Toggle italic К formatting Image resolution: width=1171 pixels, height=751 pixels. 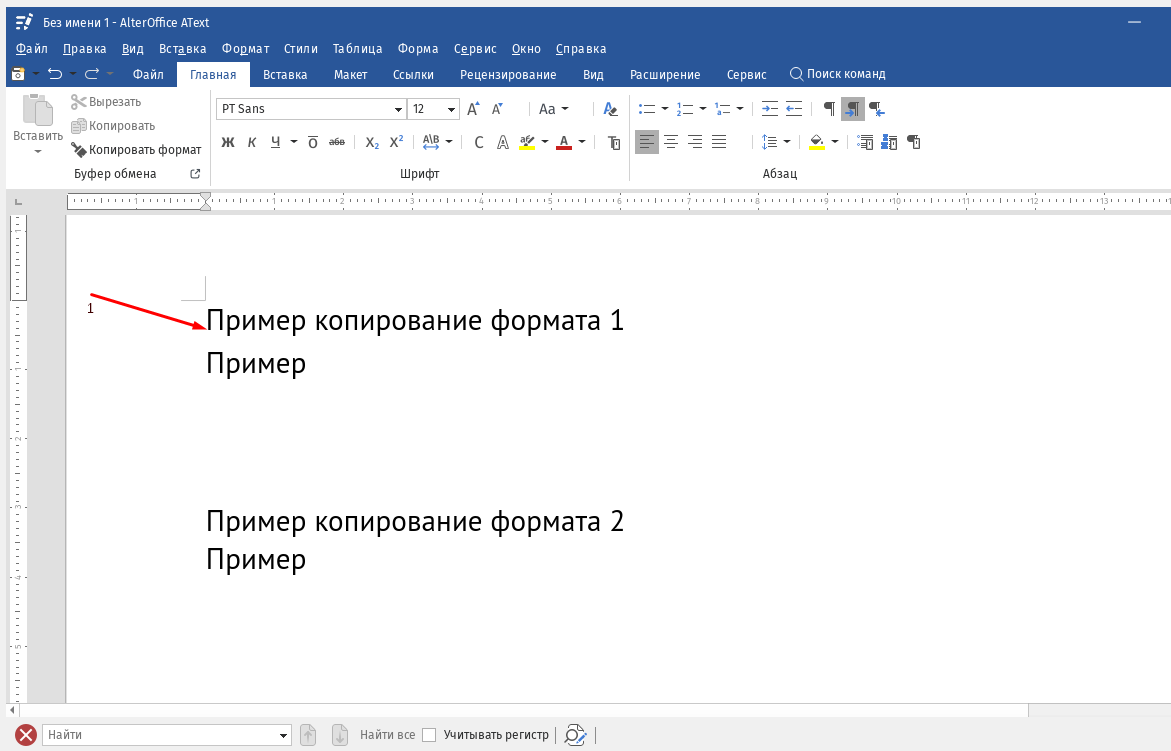(252, 142)
